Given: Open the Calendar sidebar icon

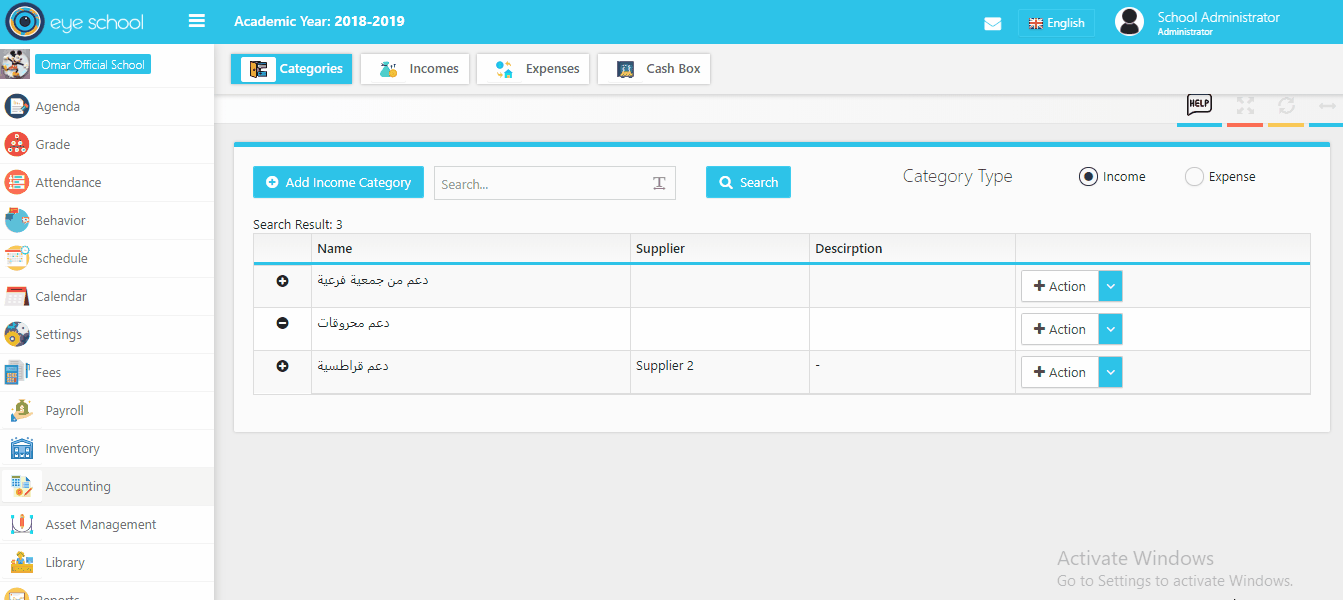Looking at the screenshot, I should point(17,296).
